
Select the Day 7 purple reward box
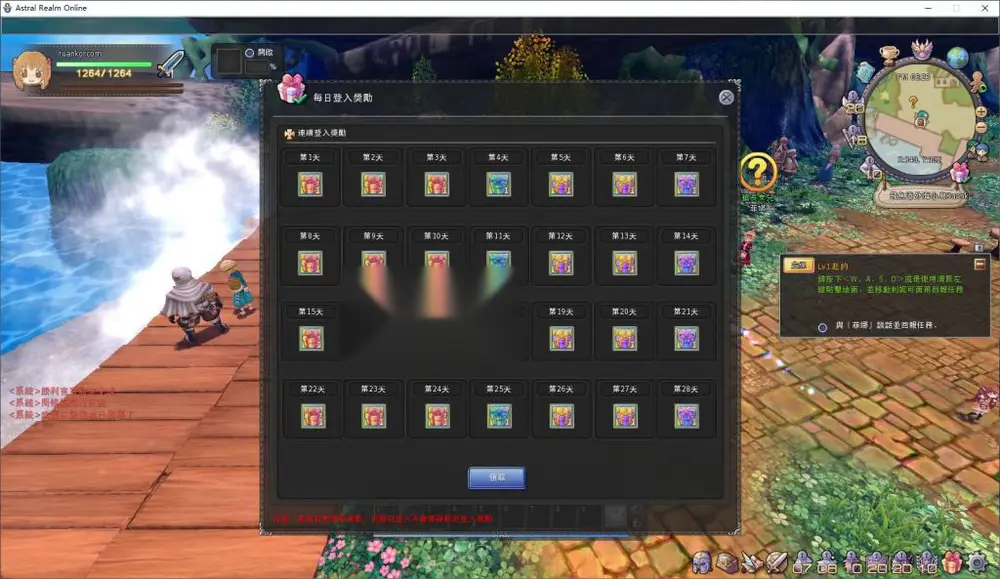point(686,185)
